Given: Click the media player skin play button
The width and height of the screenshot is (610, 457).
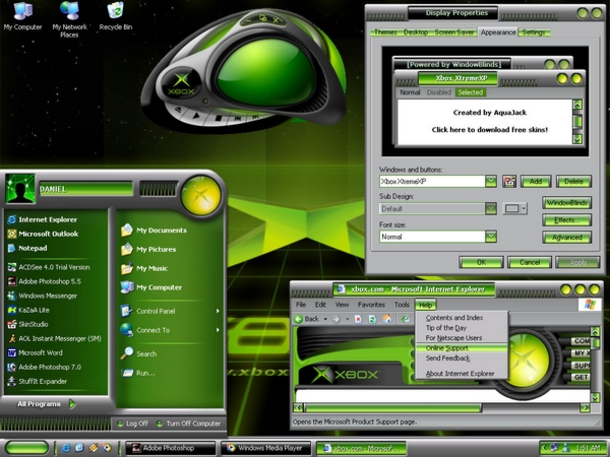Looking at the screenshot, I should click(x=196, y=115).
